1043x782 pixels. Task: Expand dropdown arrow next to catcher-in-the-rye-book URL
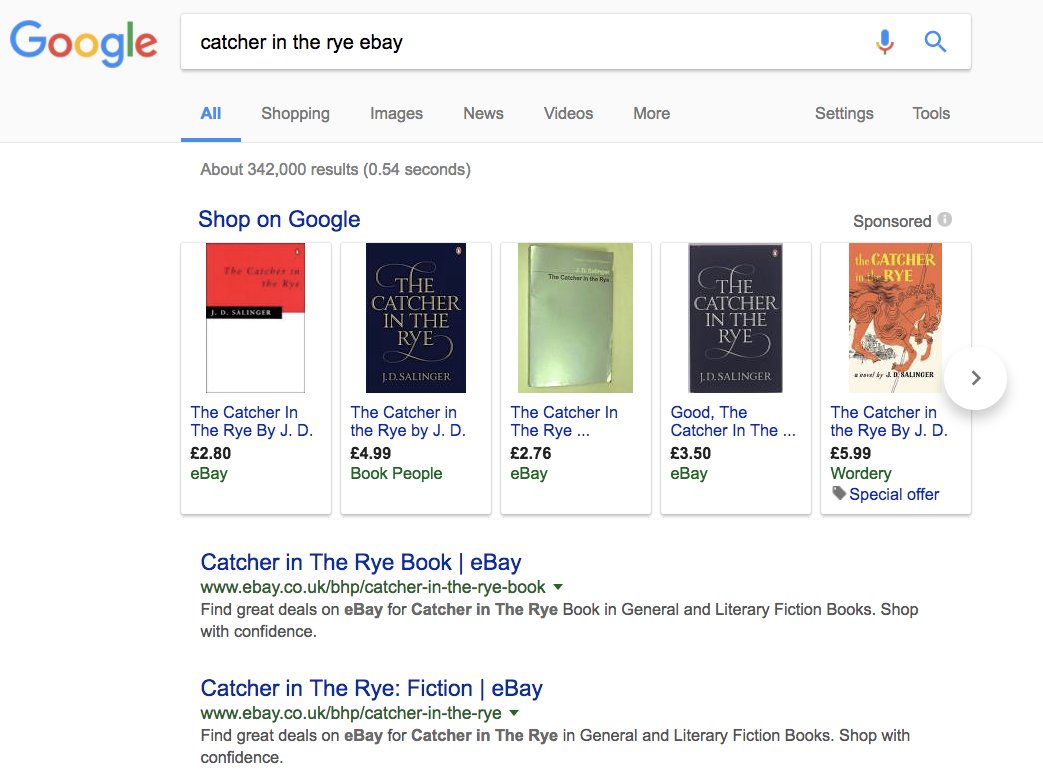(x=558, y=587)
